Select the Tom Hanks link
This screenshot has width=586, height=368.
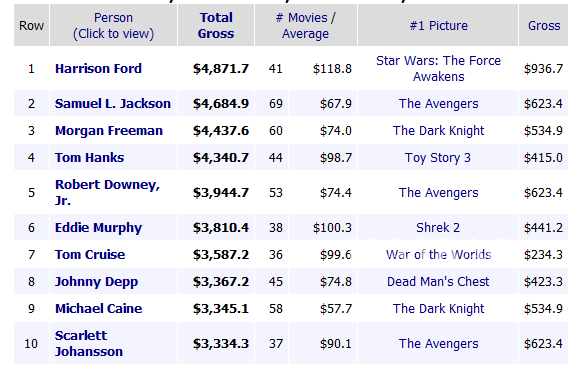pyautogui.click(x=89, y=158)
